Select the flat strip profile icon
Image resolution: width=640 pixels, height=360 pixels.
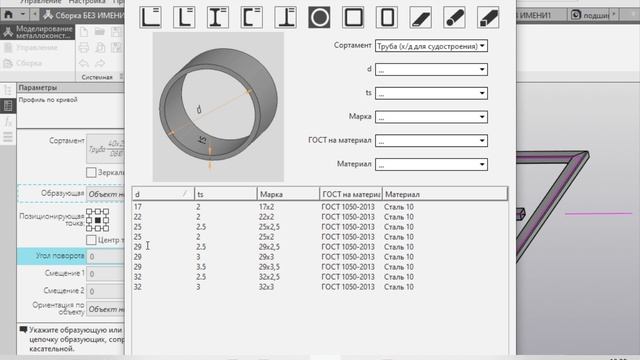421,18
